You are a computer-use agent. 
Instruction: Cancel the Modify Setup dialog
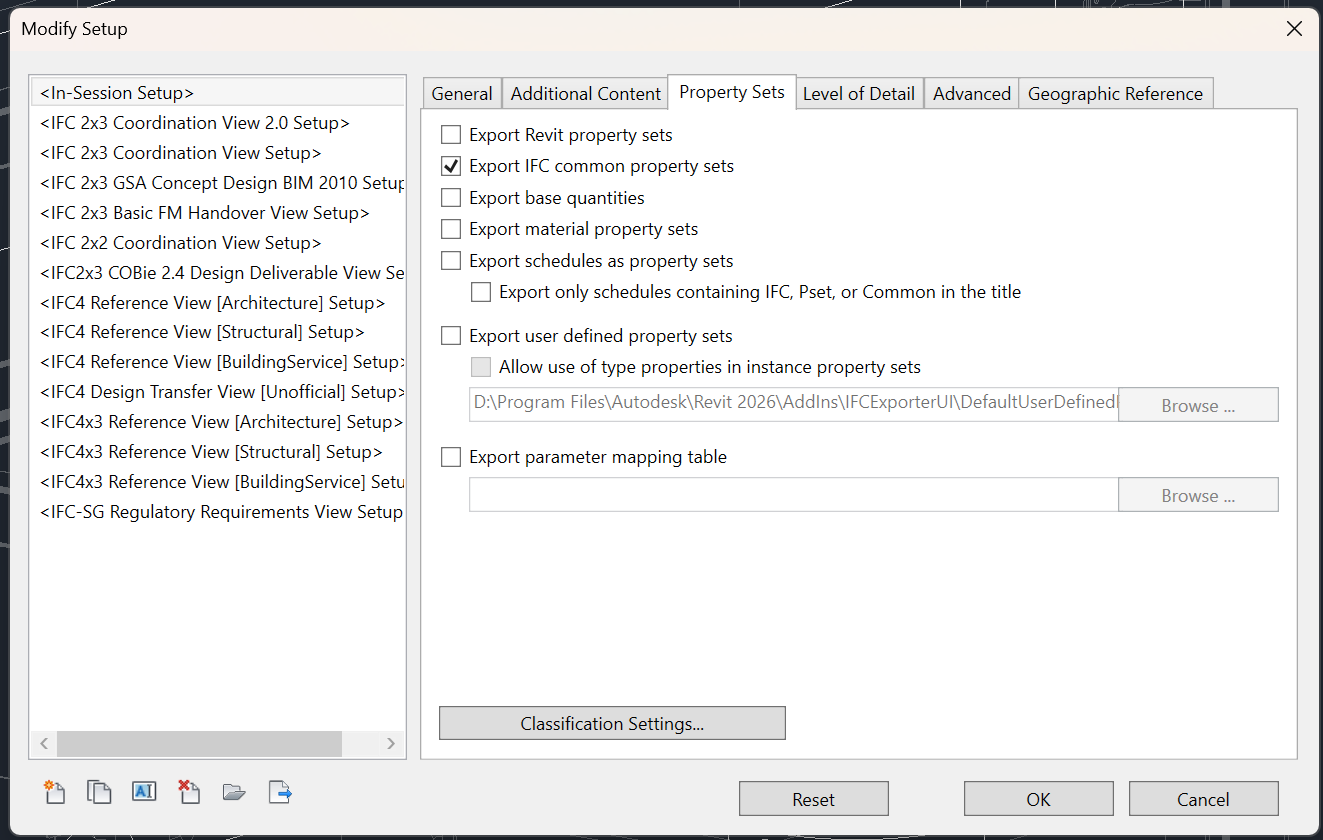(1204, 799)
